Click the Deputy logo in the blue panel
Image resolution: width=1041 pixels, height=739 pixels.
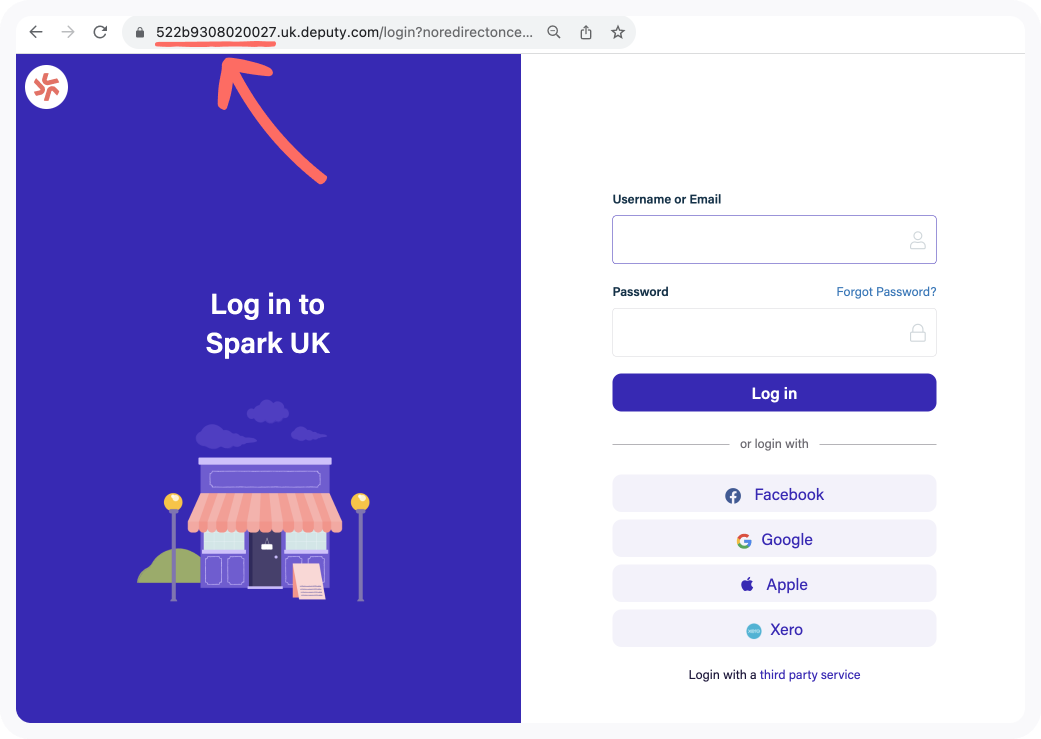point(46,87)
